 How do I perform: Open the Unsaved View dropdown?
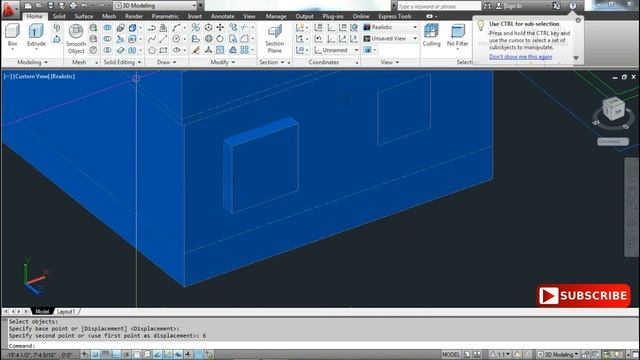tap(390, 38)
